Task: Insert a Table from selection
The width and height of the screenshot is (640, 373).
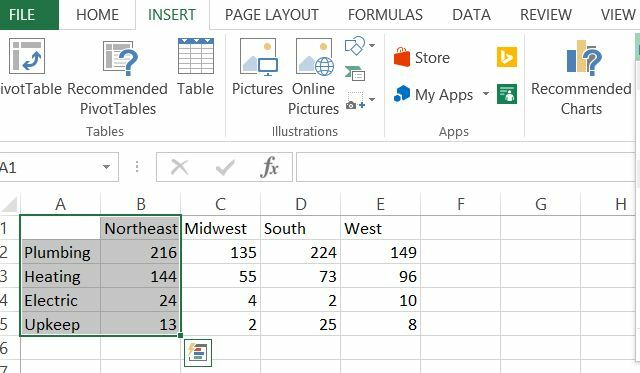Action: tap(196, 67)
